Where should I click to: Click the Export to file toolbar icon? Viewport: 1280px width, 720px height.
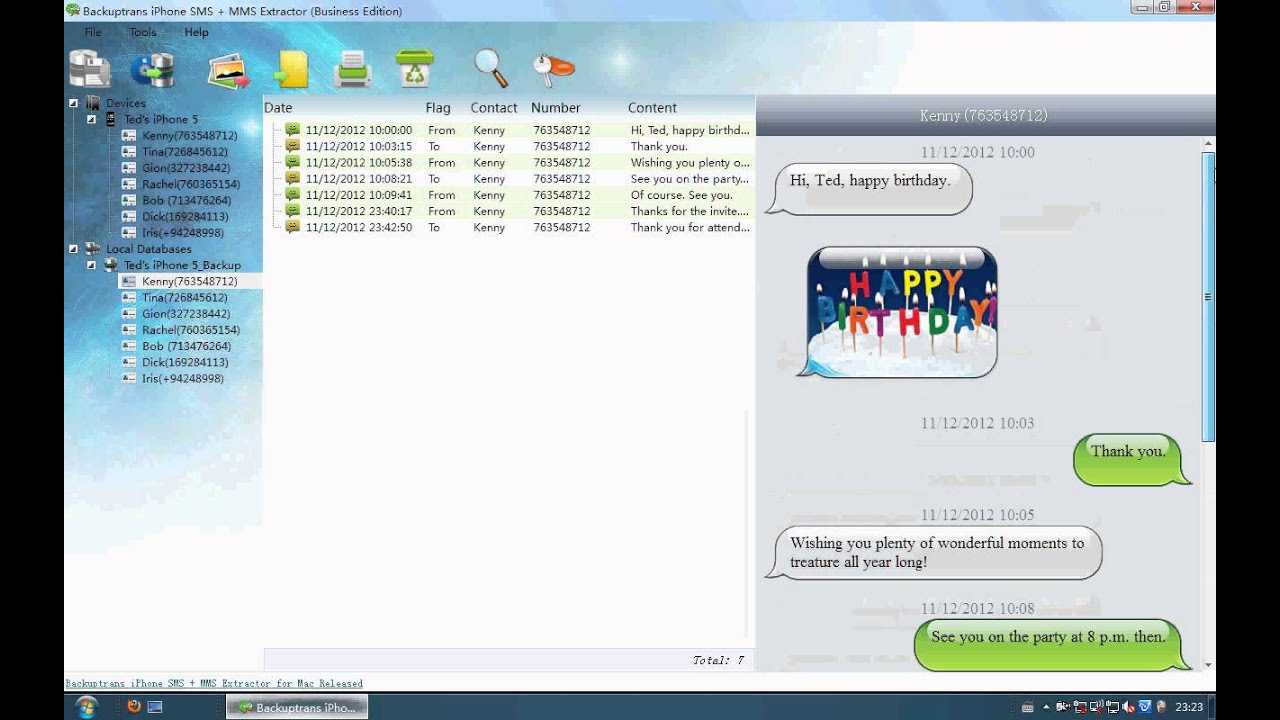point(290,70)
